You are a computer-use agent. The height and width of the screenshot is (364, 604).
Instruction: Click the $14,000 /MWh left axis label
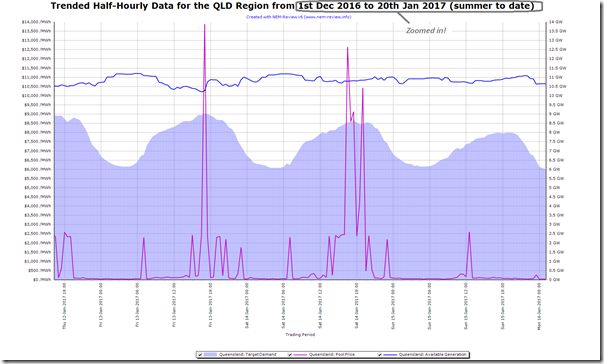(x=37, y=22)
